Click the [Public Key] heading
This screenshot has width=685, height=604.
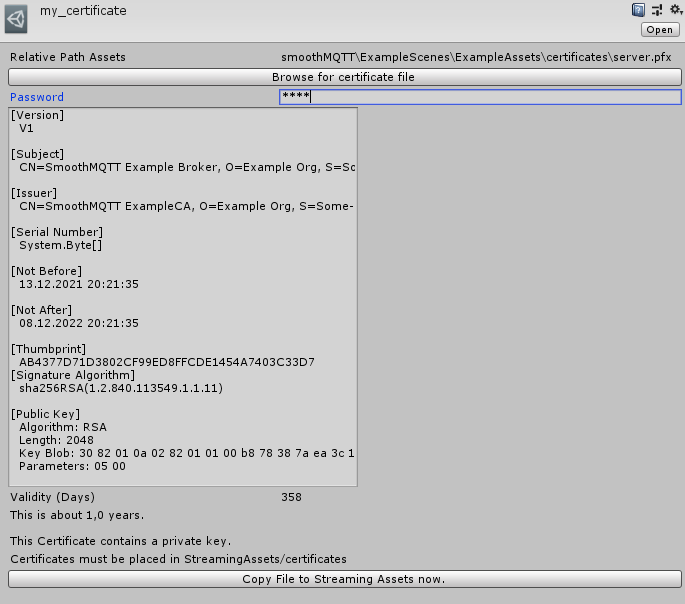(x=45, y=414)
